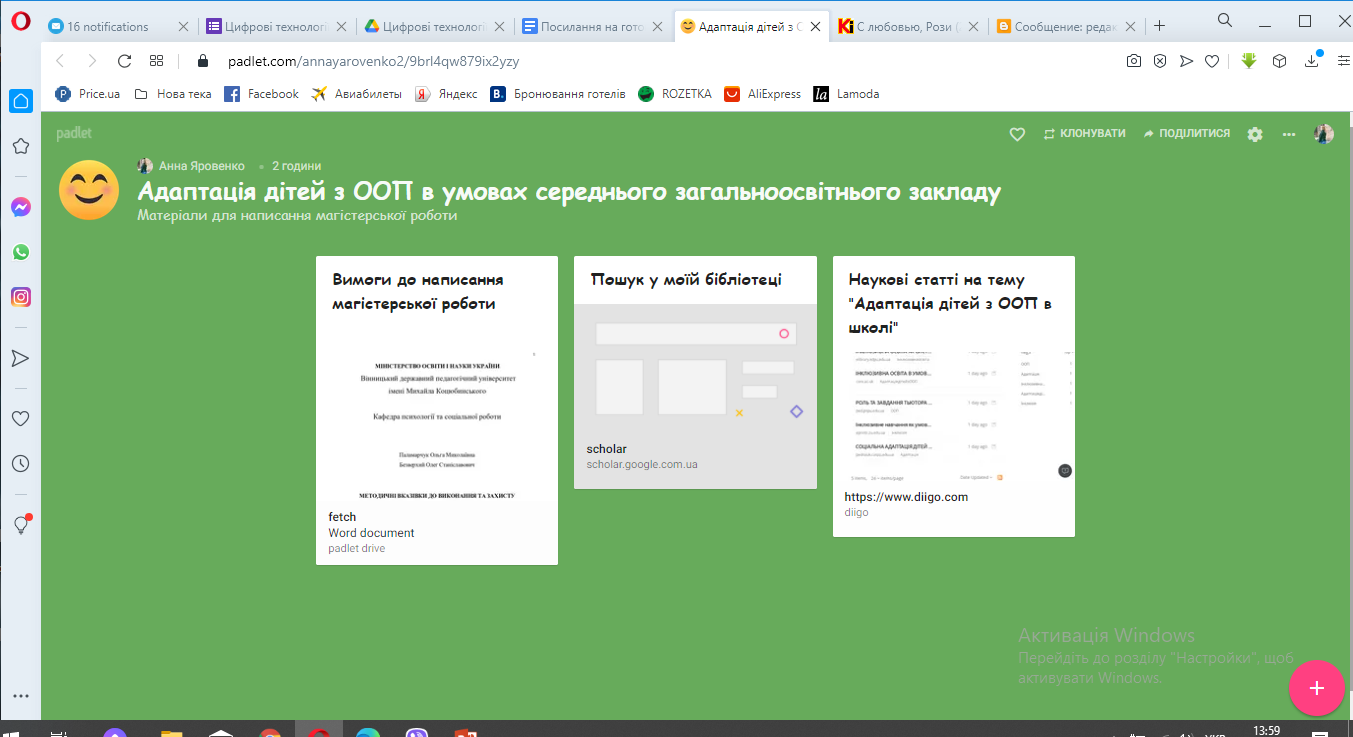Open Messenger in the sidebar
Screen dimensions: 1353x737
tap(20, 207)
